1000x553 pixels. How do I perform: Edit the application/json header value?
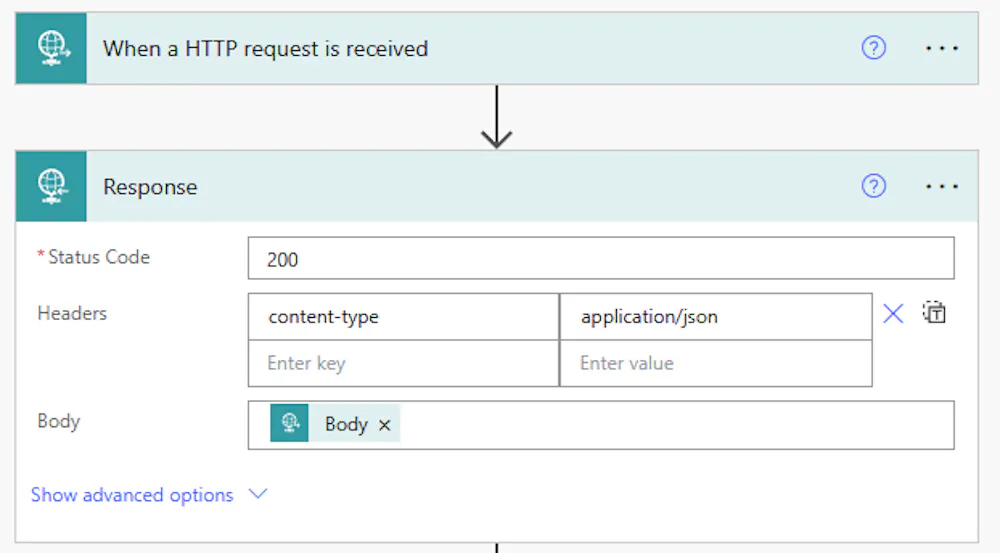click(715, 317)
